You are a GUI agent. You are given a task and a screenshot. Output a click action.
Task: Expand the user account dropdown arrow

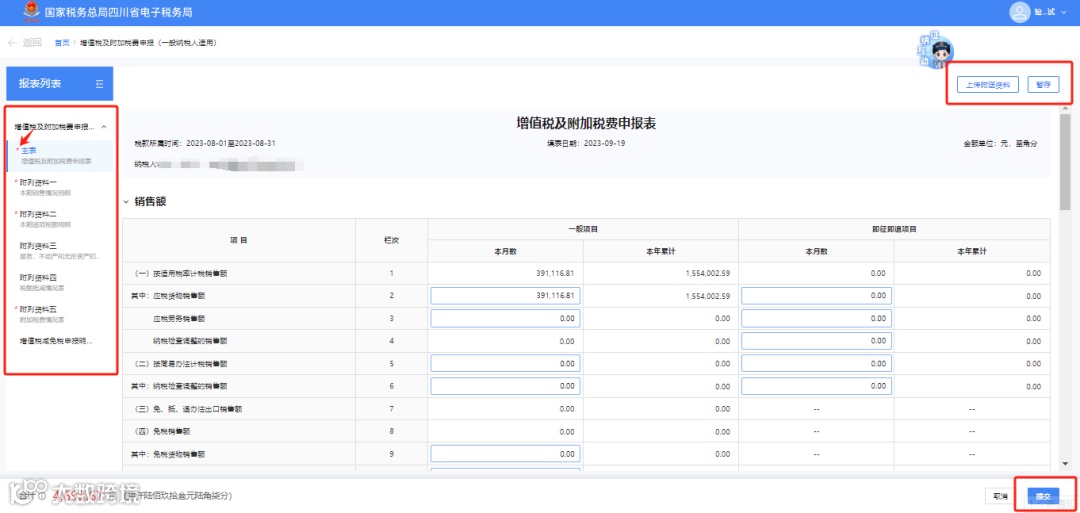click(x=1064, y=13)
